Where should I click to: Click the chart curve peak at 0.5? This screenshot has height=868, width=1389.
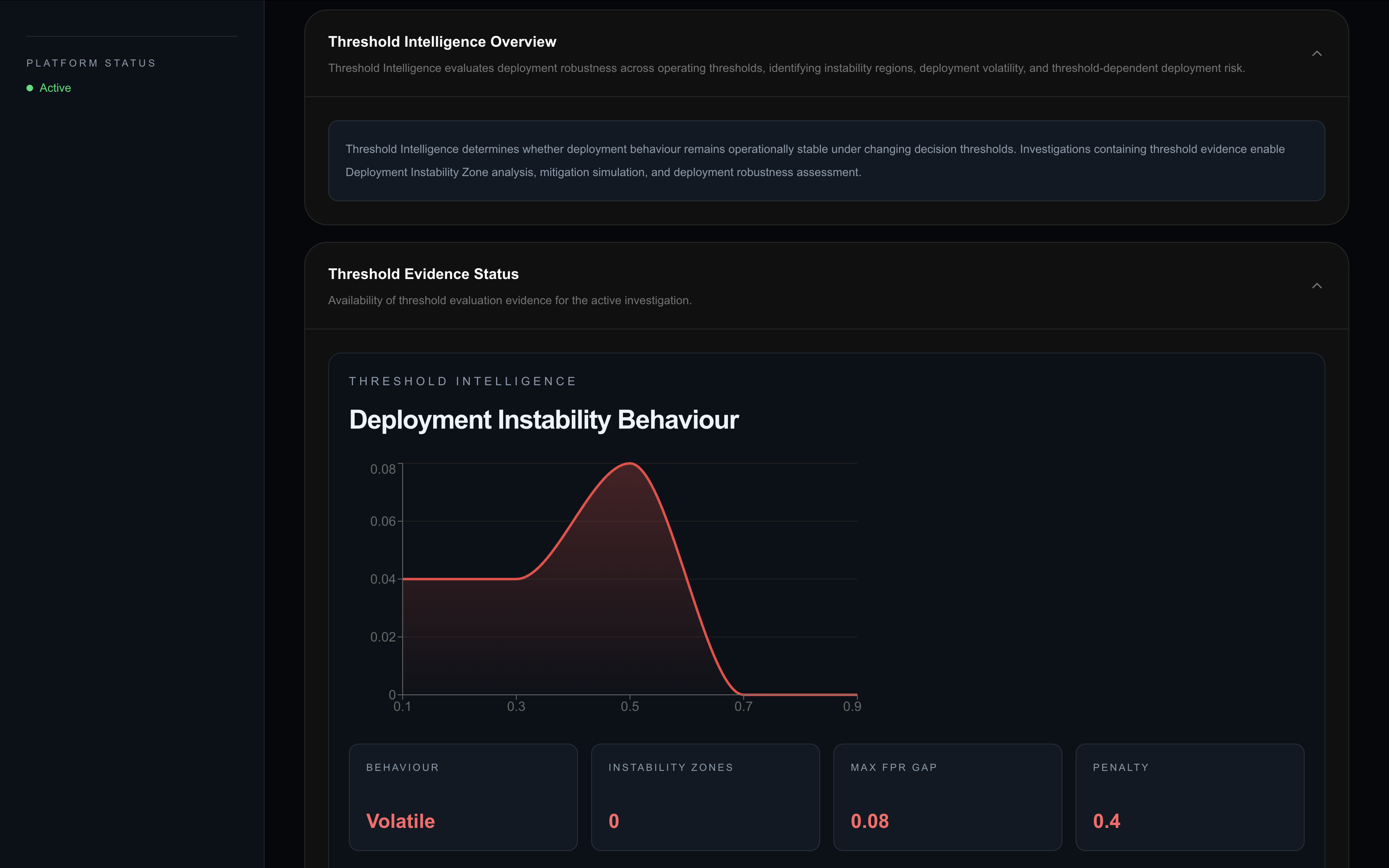coord(630,463)
